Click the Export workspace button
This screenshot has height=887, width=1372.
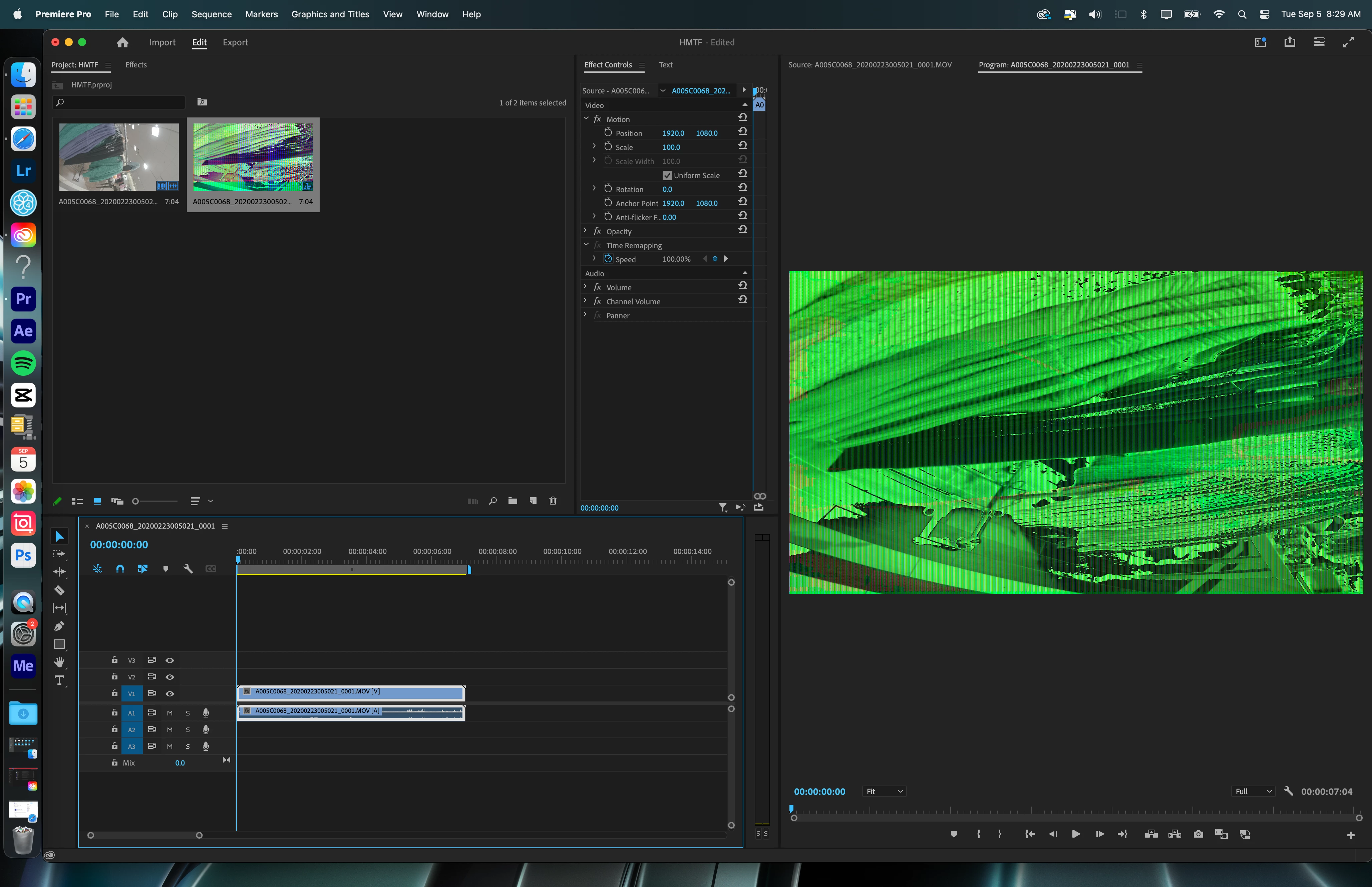tap(235, 42)
